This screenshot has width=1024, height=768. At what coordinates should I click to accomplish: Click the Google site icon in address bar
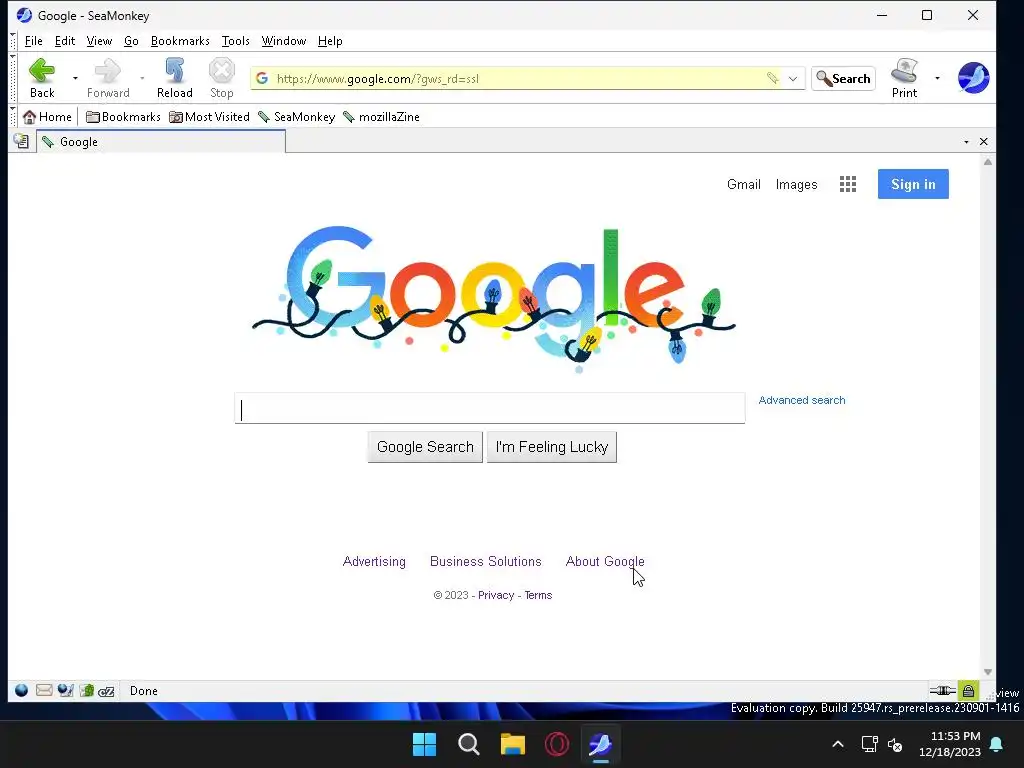click(x=262, y=78)
